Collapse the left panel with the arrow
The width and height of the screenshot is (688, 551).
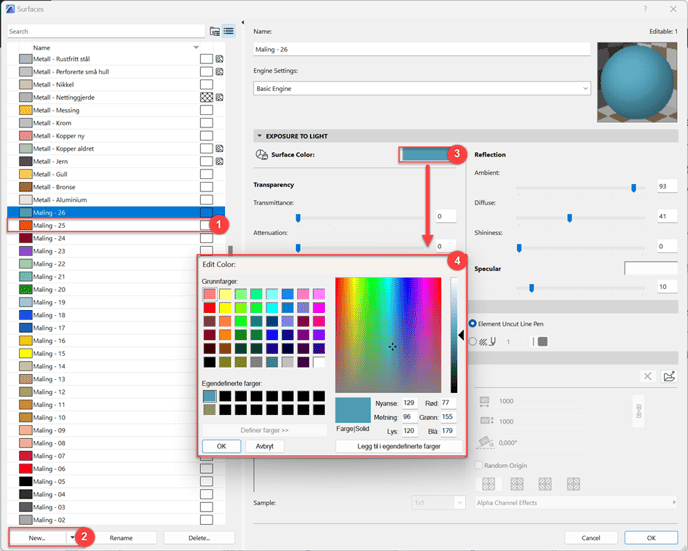pyautogui.click(x=243, y=22)
